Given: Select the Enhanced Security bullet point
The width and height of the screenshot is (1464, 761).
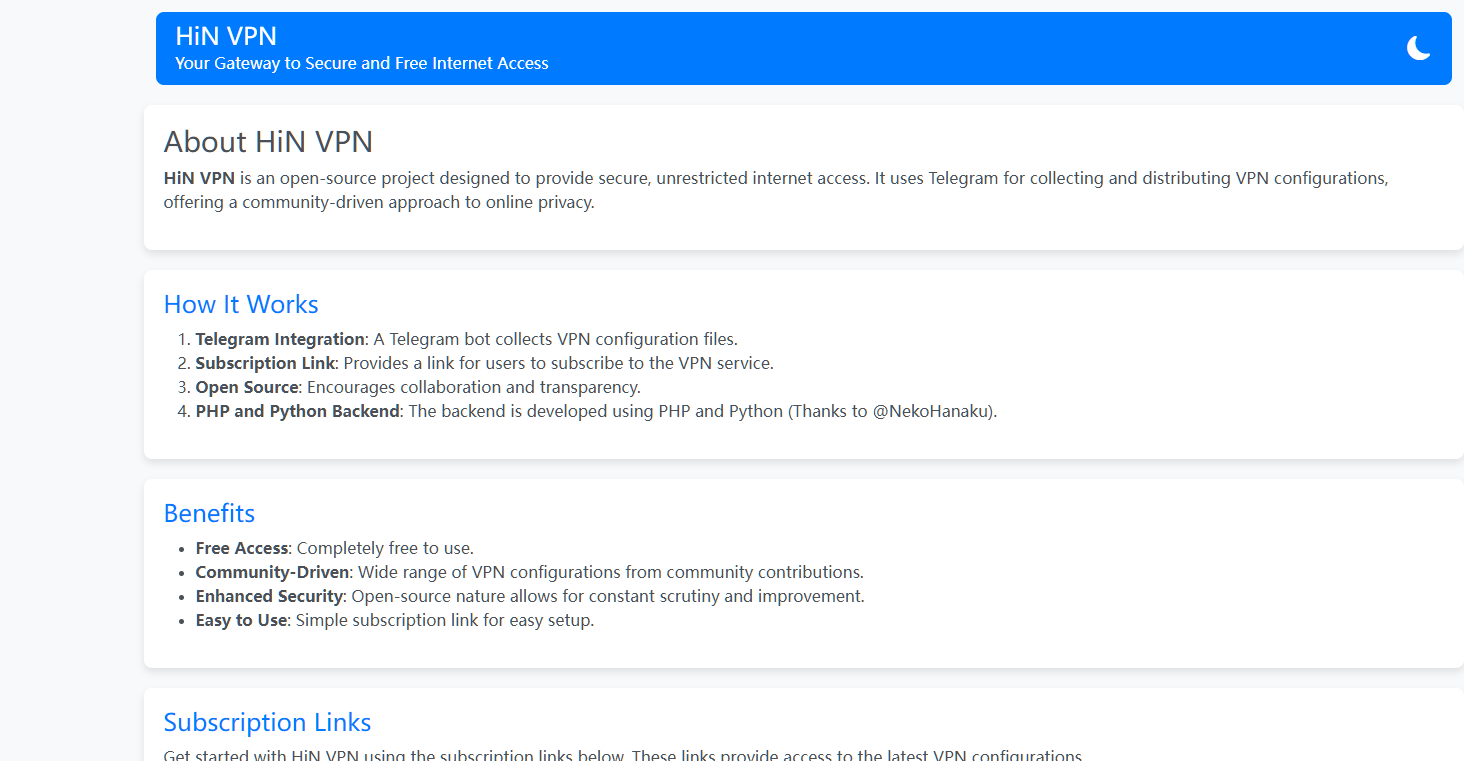Looking at the screenshot, I should click(x=269, y=597).
